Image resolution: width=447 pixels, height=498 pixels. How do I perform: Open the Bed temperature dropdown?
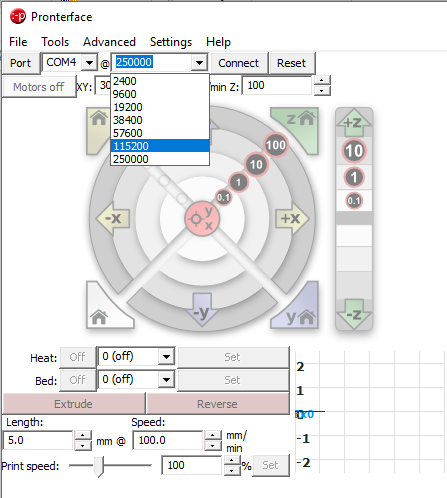(166, 379)
